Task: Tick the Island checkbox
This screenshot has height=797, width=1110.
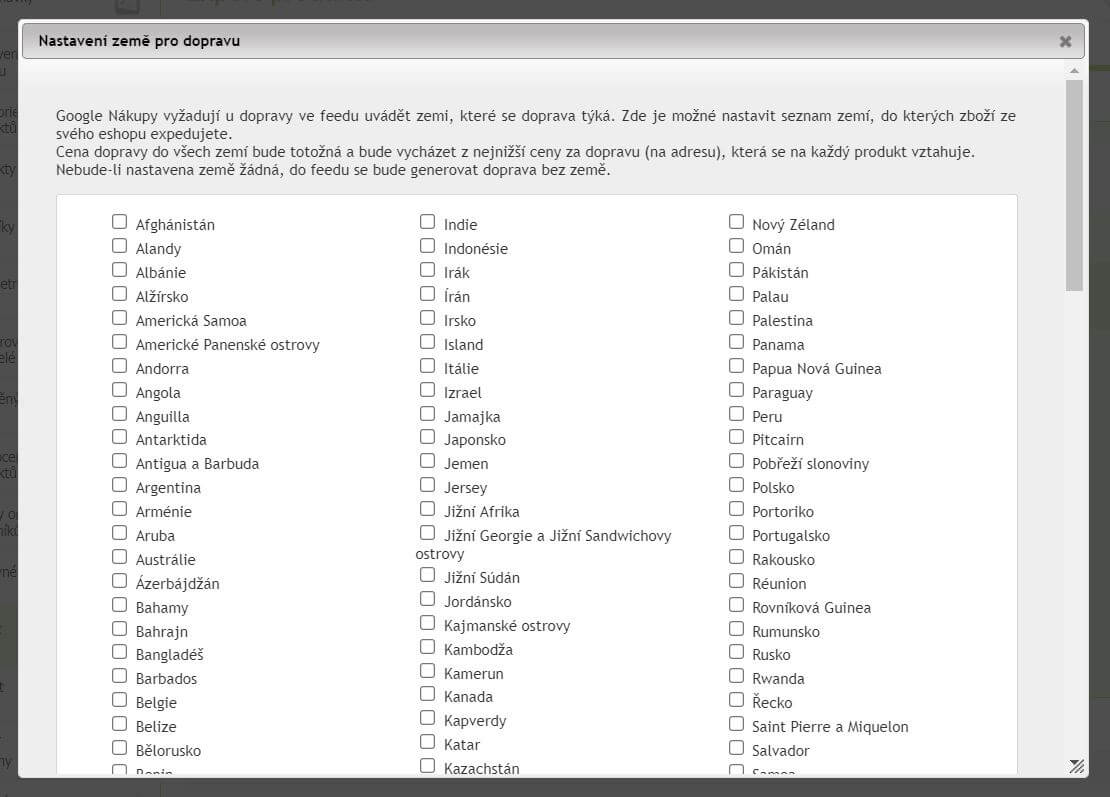Action: 428,343
